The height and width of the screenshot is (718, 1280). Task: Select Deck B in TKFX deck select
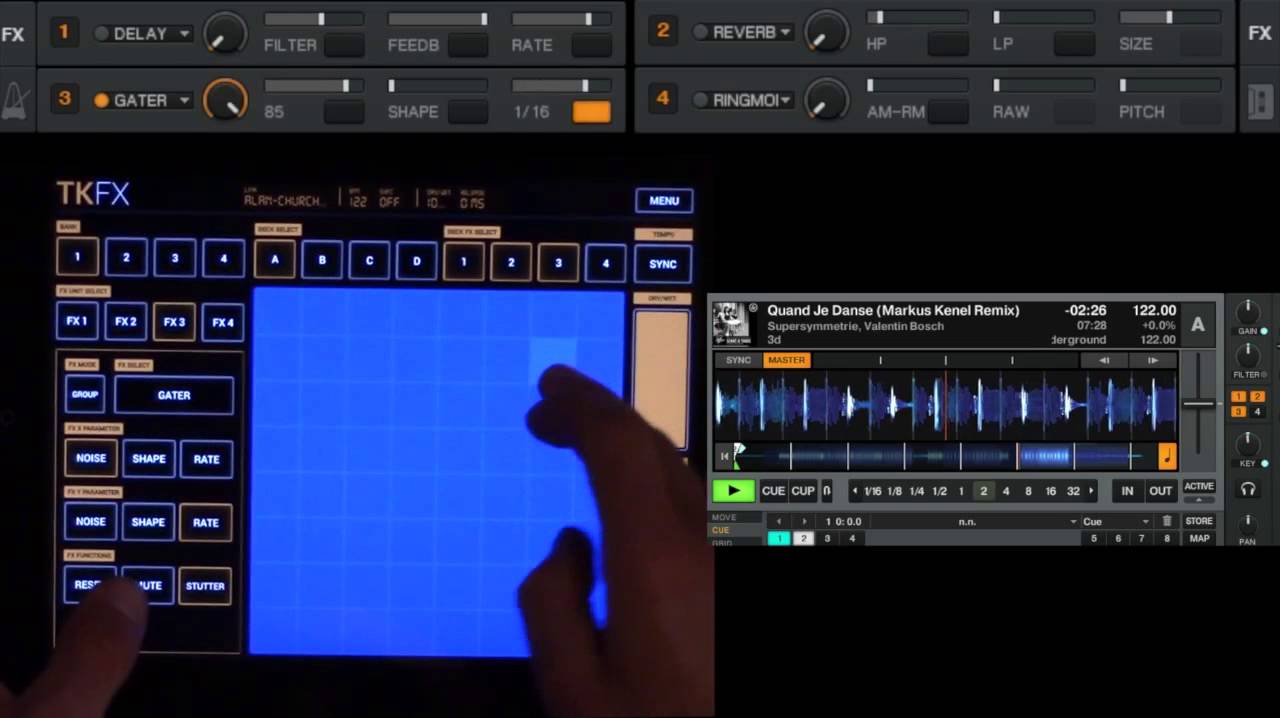322,261
